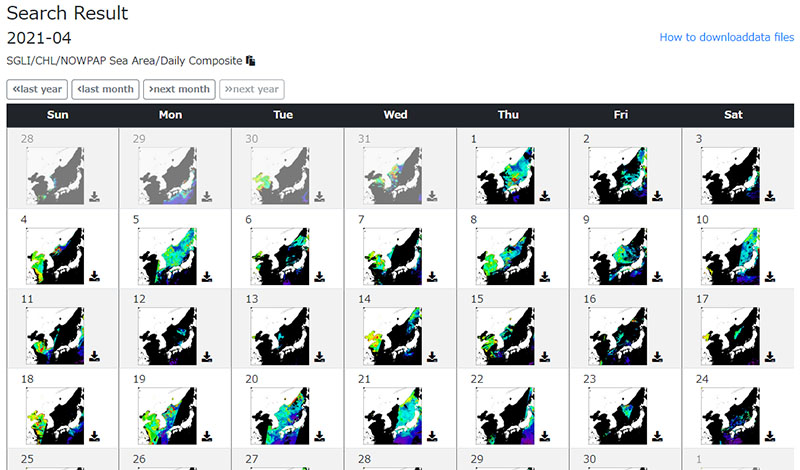Open the April 19 chlorophyll map thumbnail
The image size is (800, 470).
point(167,415)
